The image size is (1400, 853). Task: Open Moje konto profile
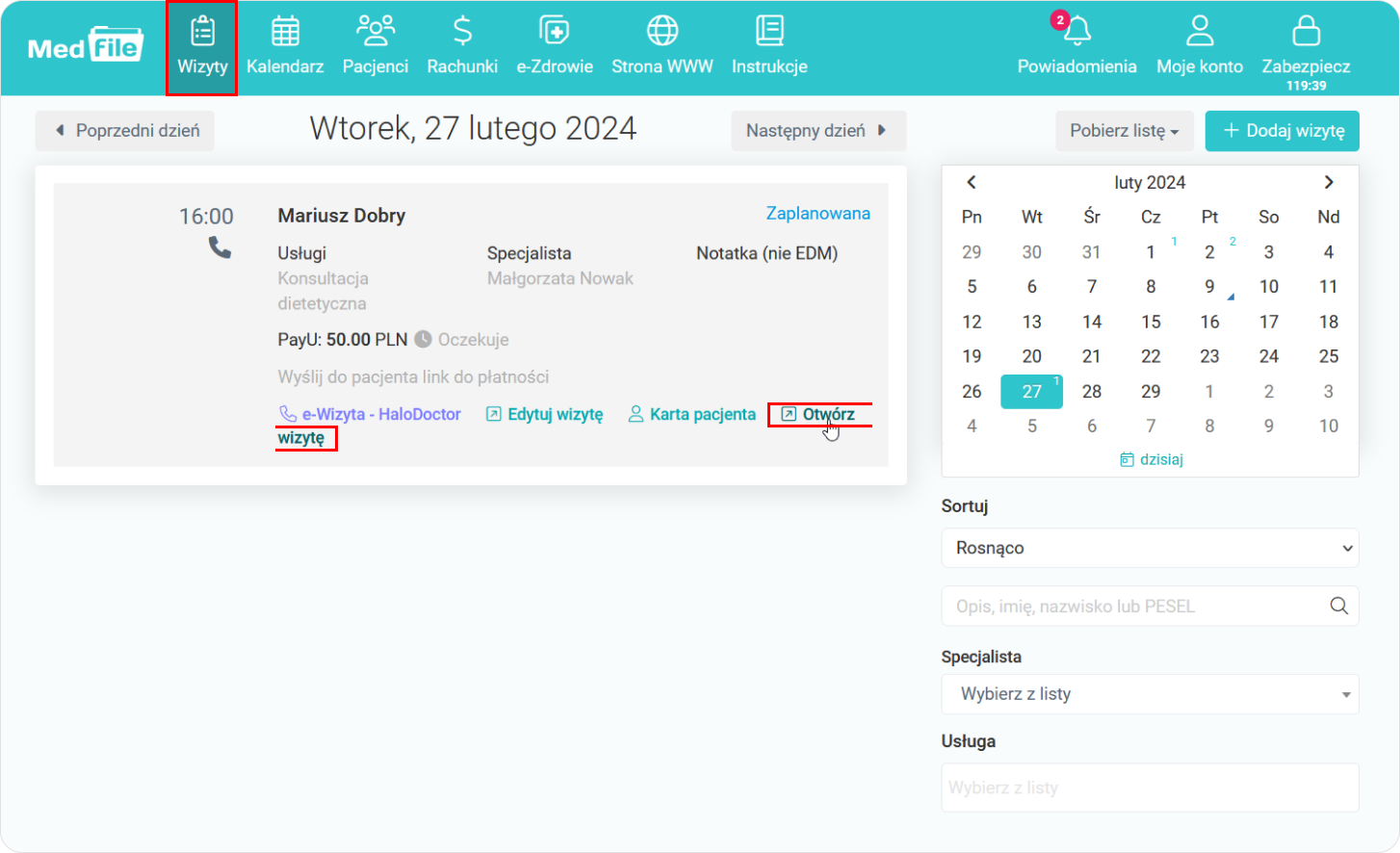1200,47
